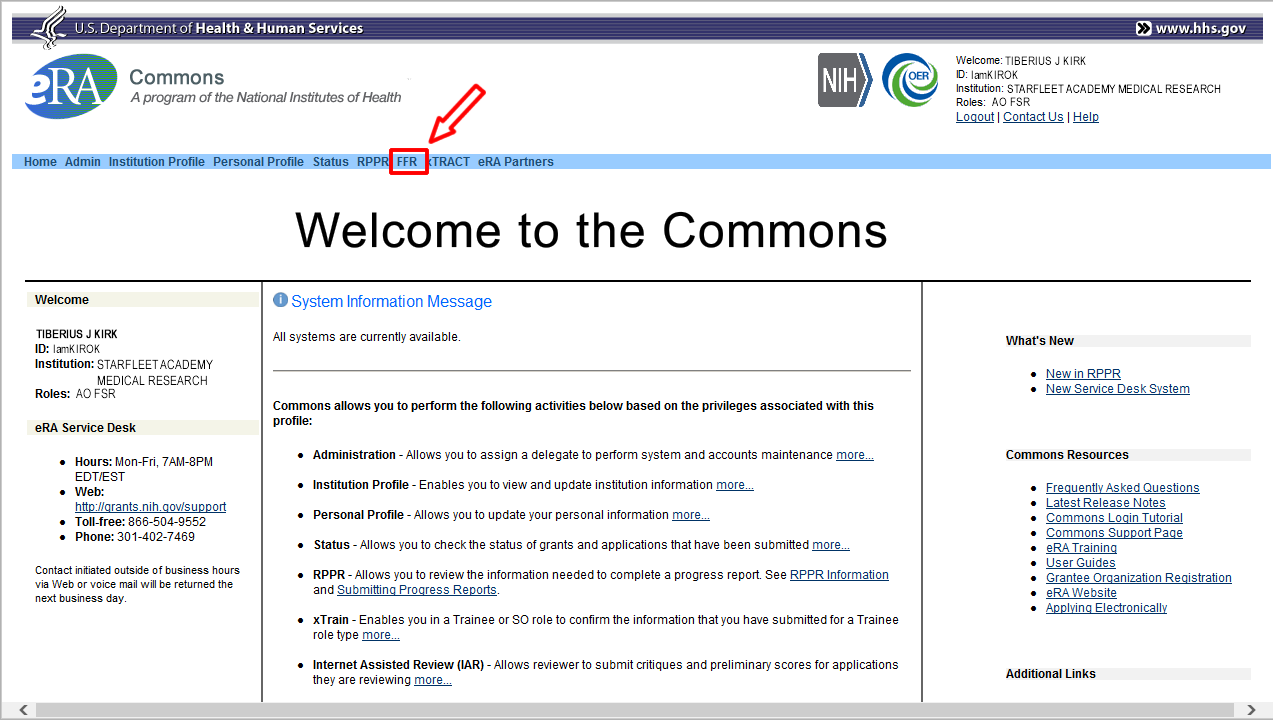This screenshot has height=720, width=1273.
Task: Open the Admin menu item
Action: tap(83, 162)
